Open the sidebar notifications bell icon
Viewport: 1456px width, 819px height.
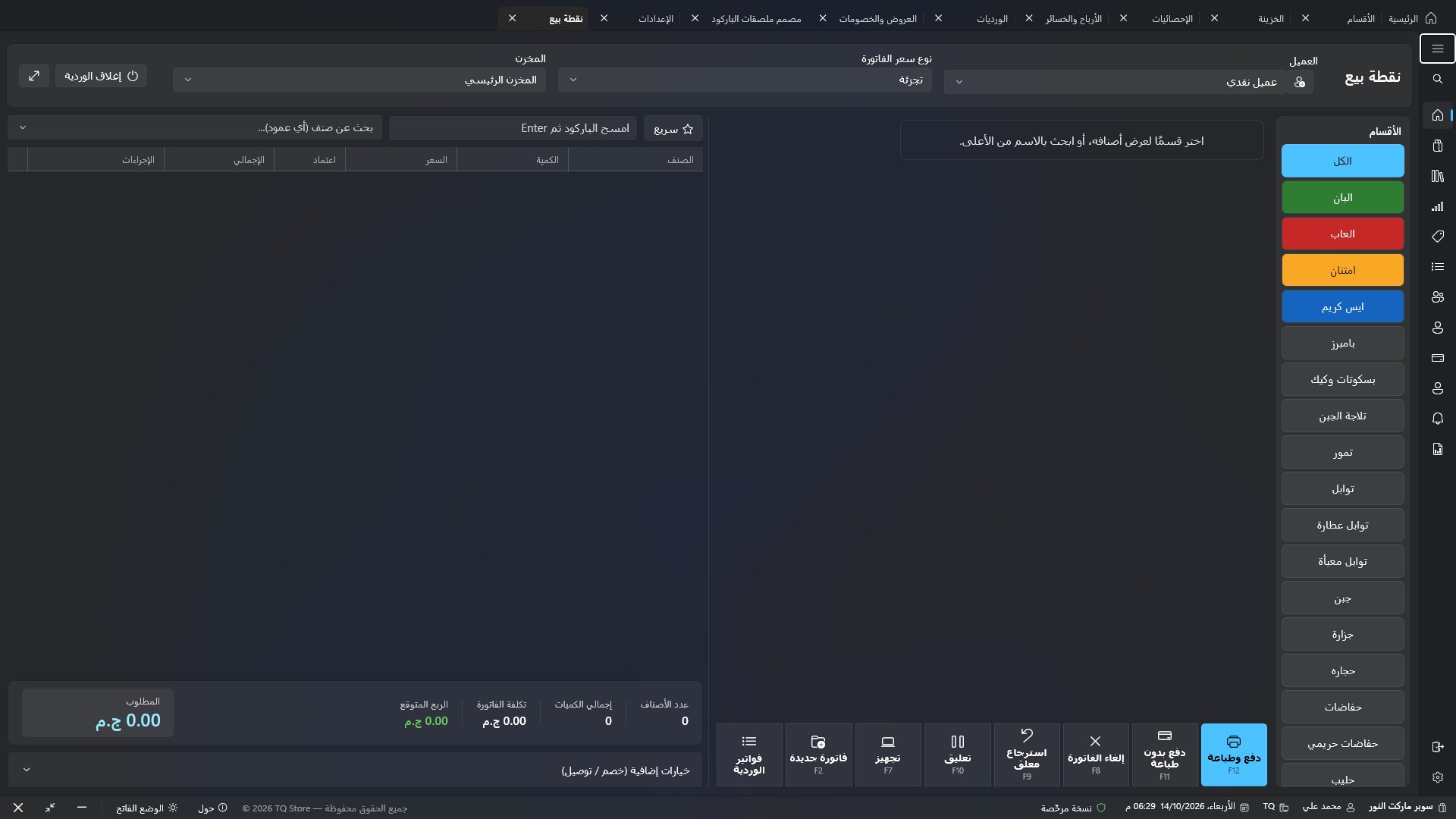tap(1437, 419)
